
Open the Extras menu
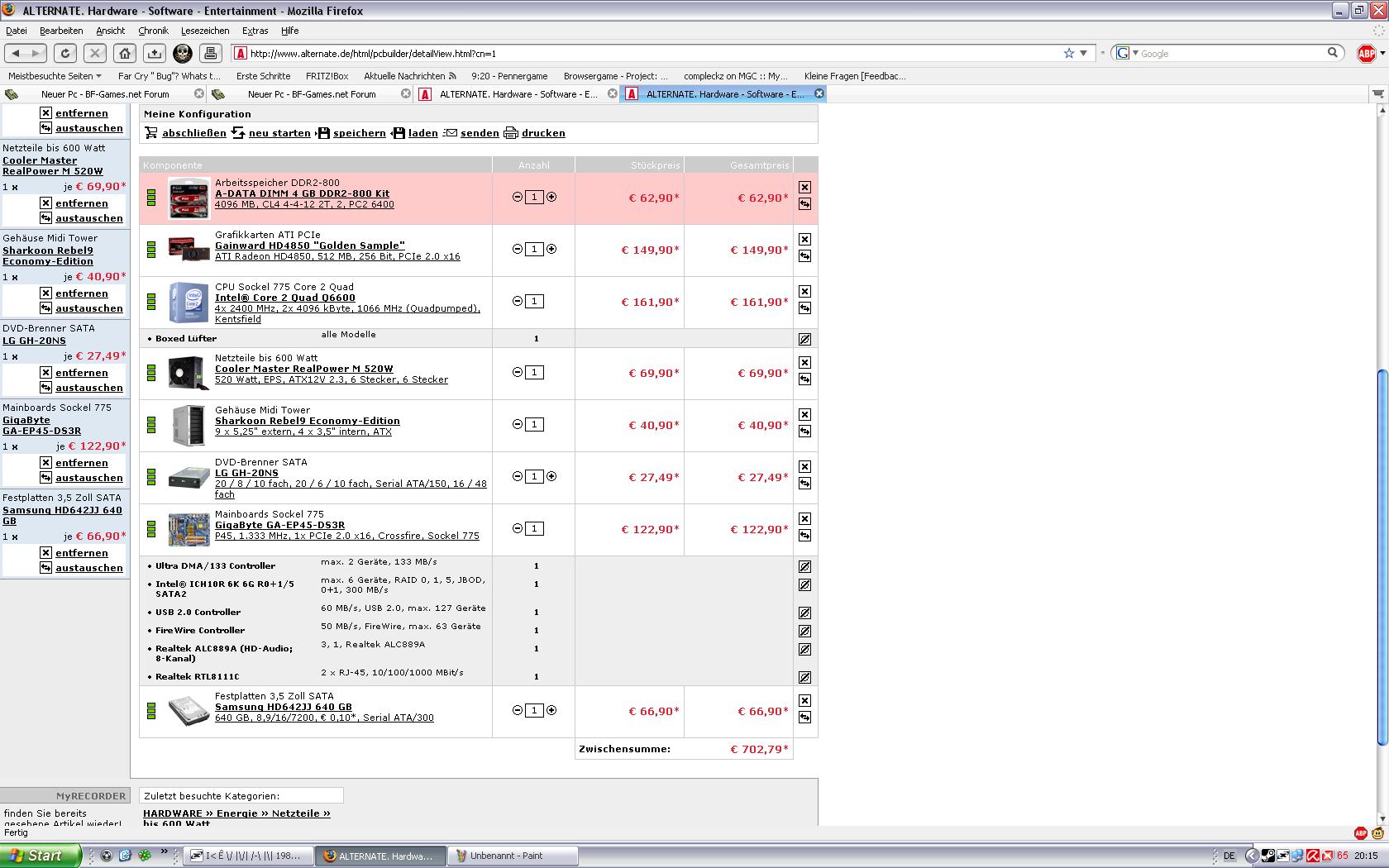click(x=255, y=31)
